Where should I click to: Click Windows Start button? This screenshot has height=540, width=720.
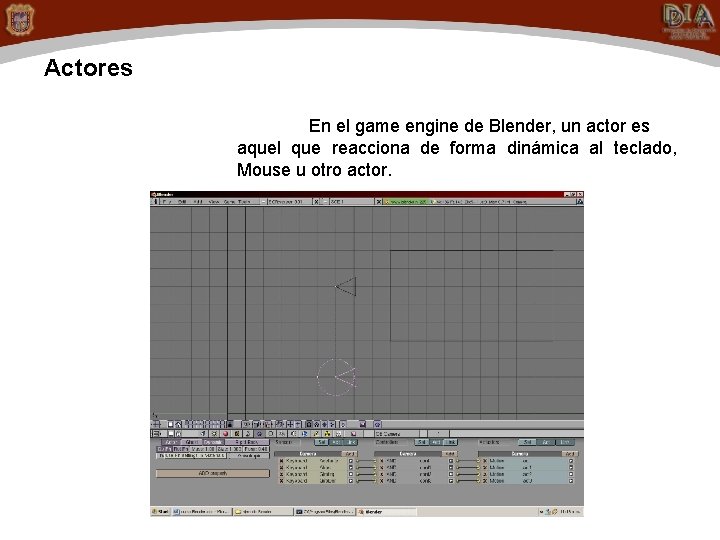point(161,512)
